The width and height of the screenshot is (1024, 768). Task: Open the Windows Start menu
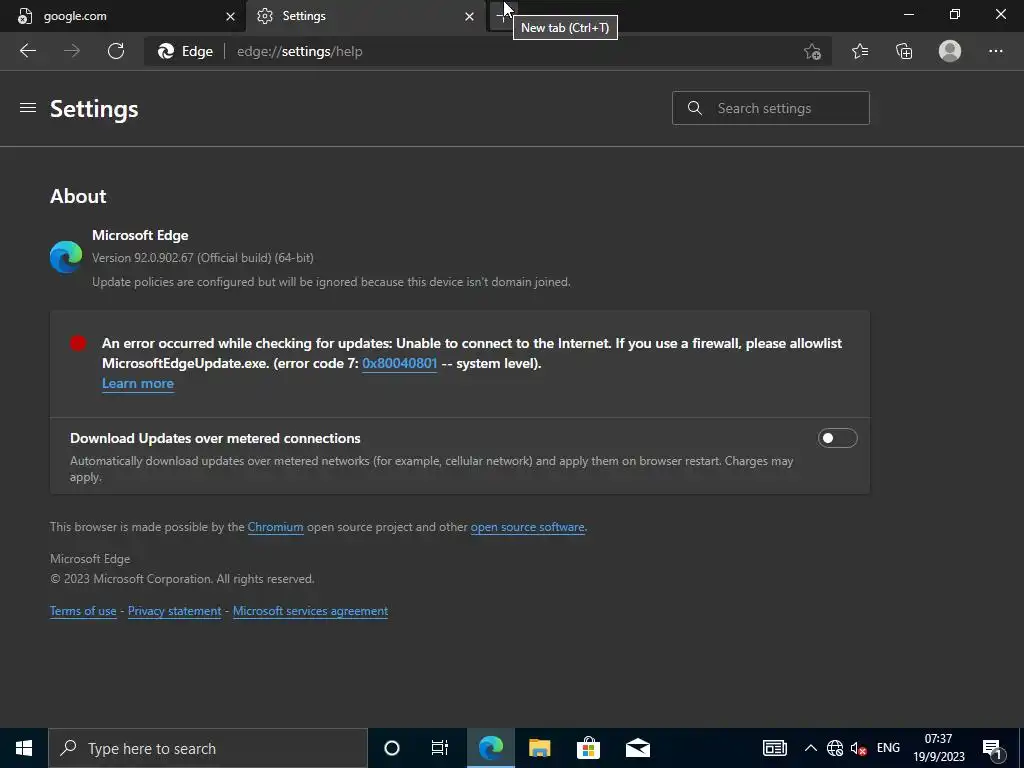pos(24,748)
